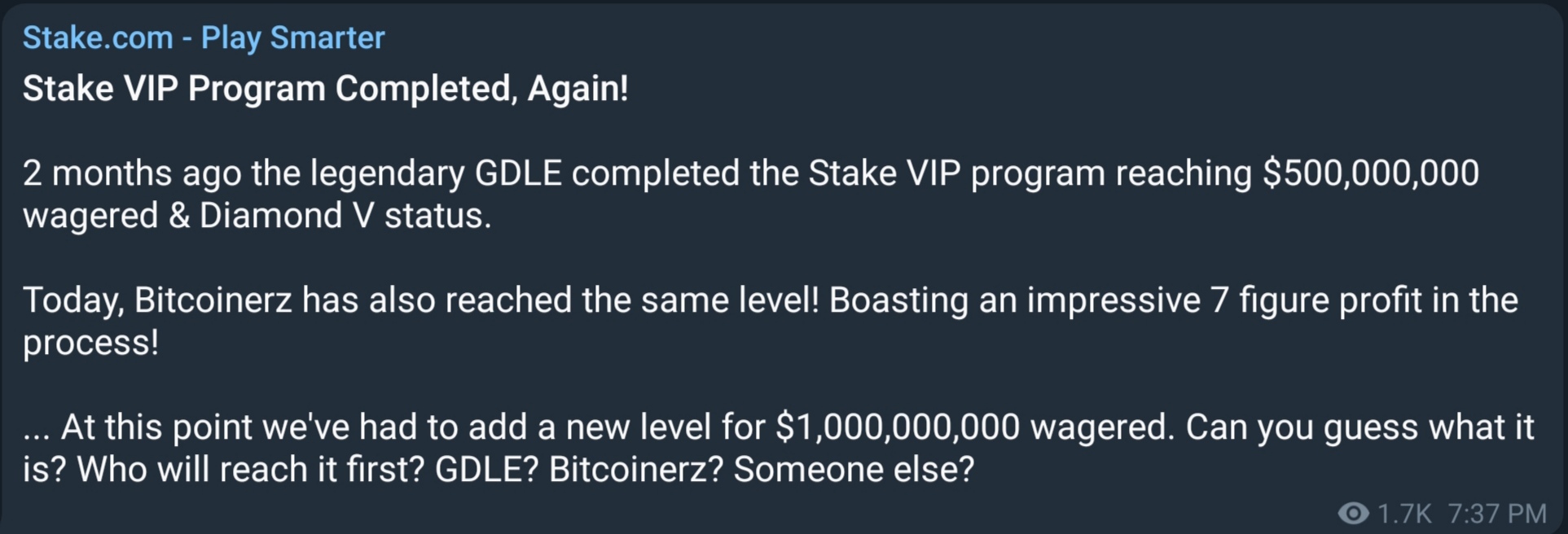Click the word process! in the message
Screen dimensions: 1568x534
pyautogui.click(x=90, y=344)
